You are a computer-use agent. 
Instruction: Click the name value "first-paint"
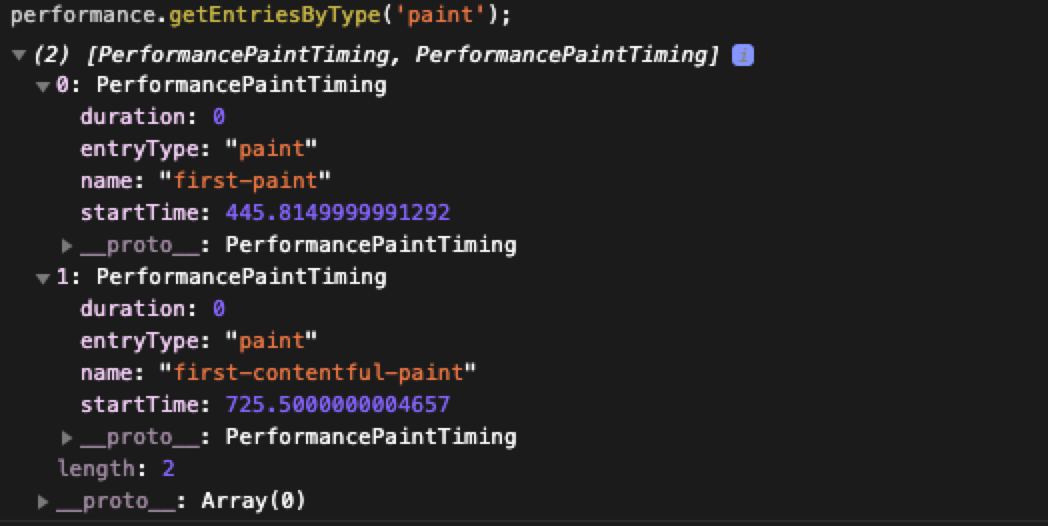click(x=245, y=180)
